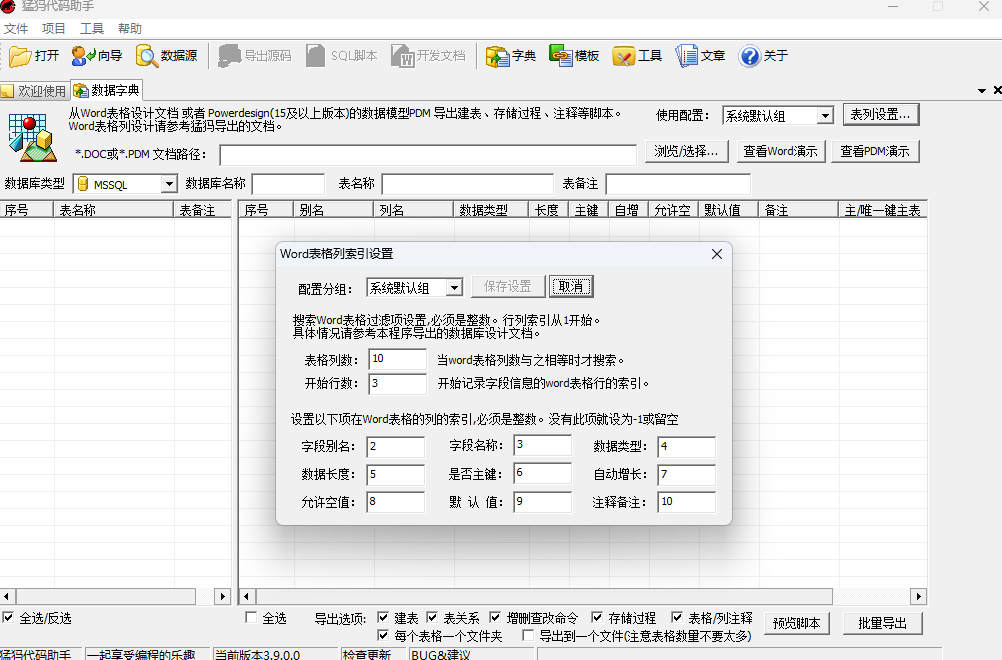Image resolution: width=1002 pixels, height=660 pixels.
Task: Close the current tab with the tab bar X
Action: (997, 91)
